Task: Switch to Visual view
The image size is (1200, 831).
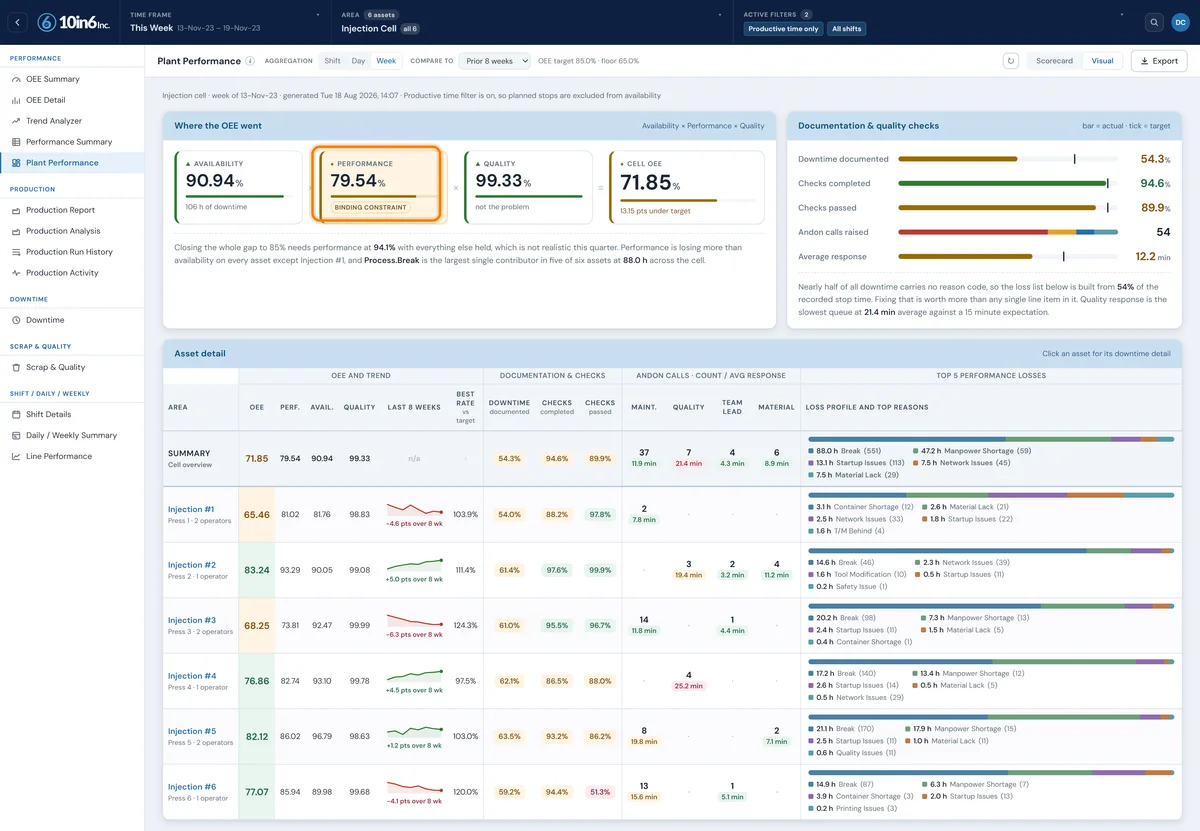Action: point(1102,61)
